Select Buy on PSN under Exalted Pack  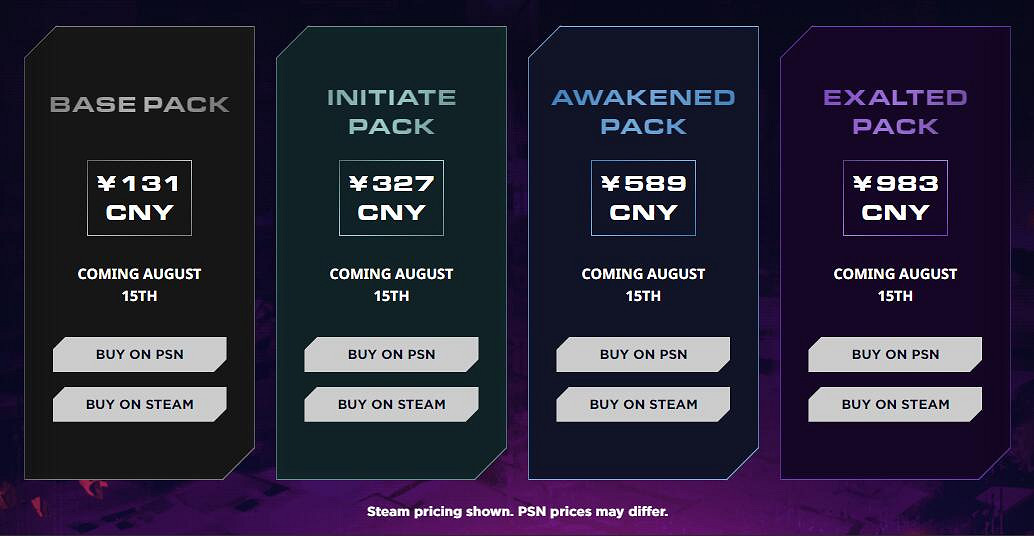pyautogui.click(x=896, y=354)
